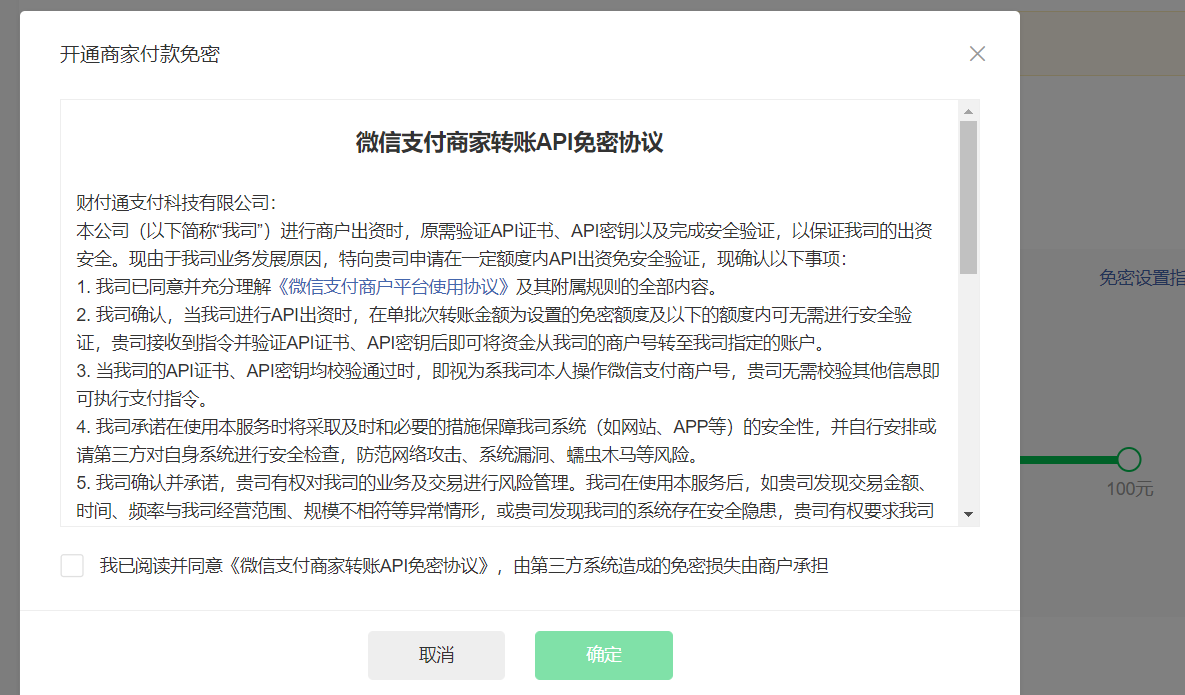Close the 开通商家付款免密 dialog
The width and height of the screenshot is (1185, 695).
[x=977, y=54]
